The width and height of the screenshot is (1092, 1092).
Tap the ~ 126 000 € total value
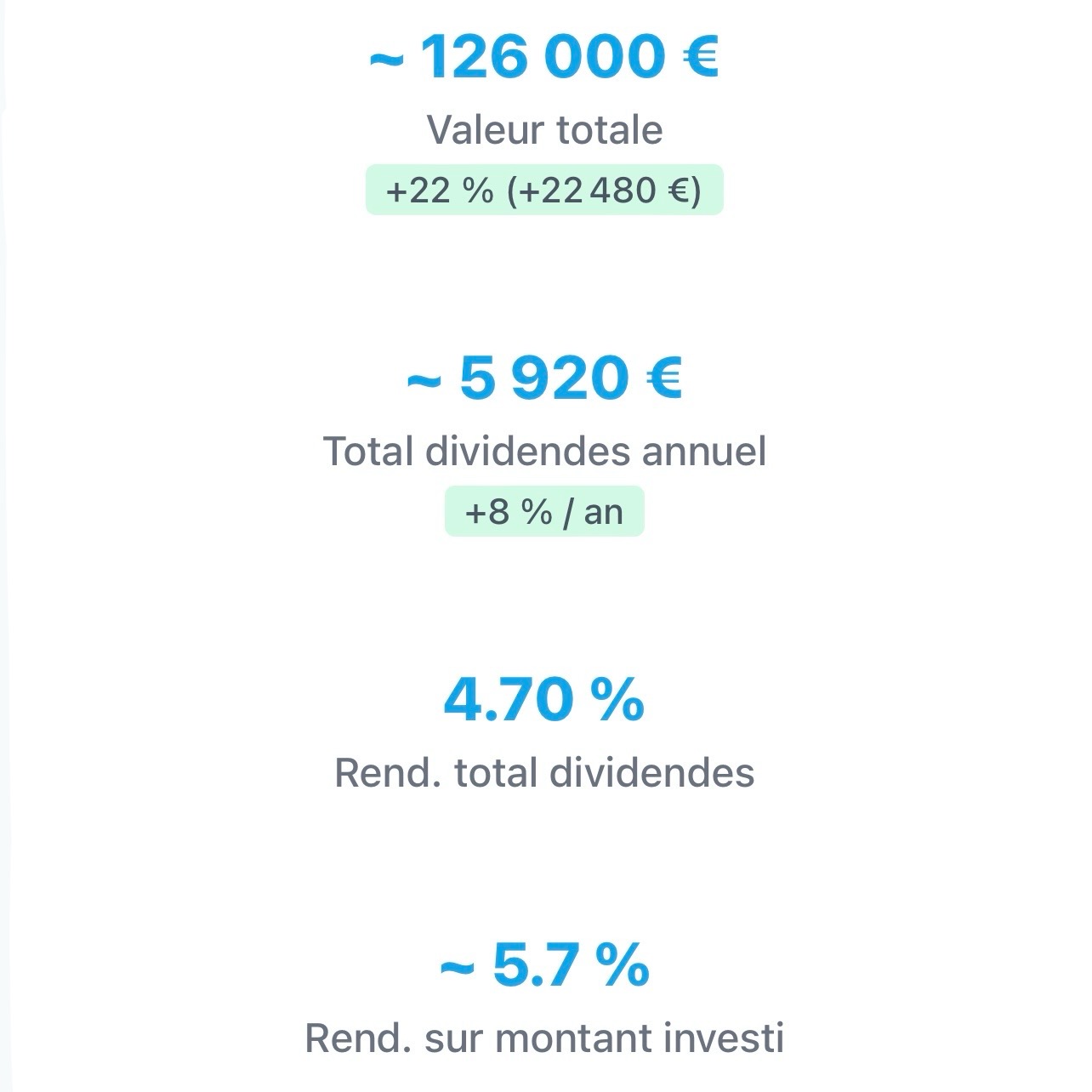click(544, 57)
